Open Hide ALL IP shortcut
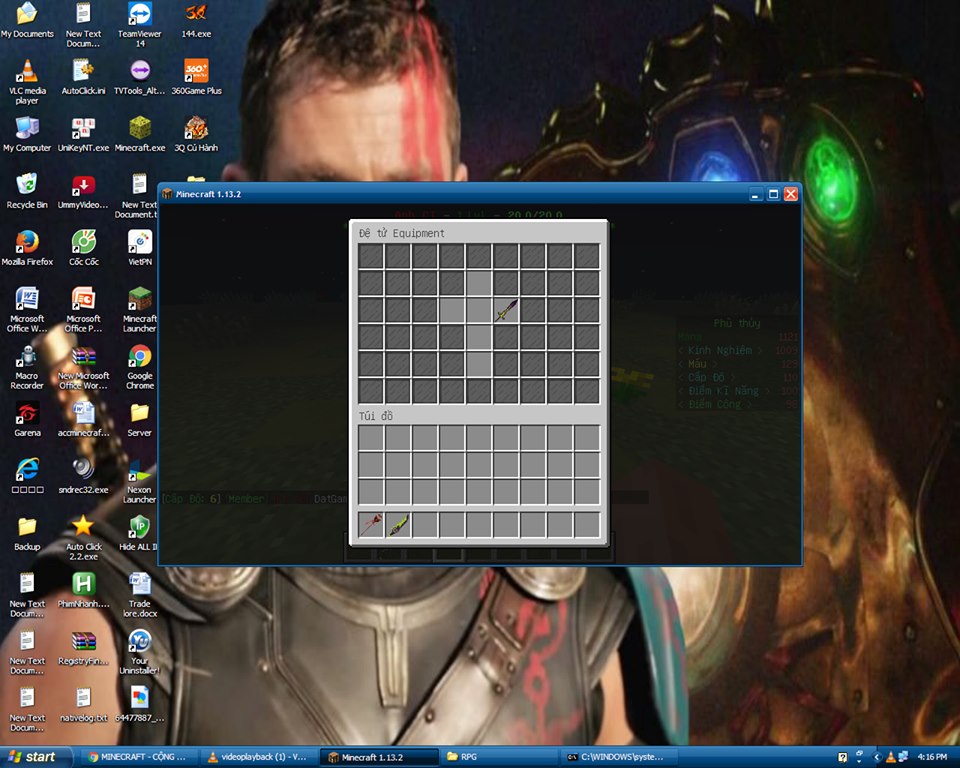This screenshot has height=768, width=960. (139, 533)
